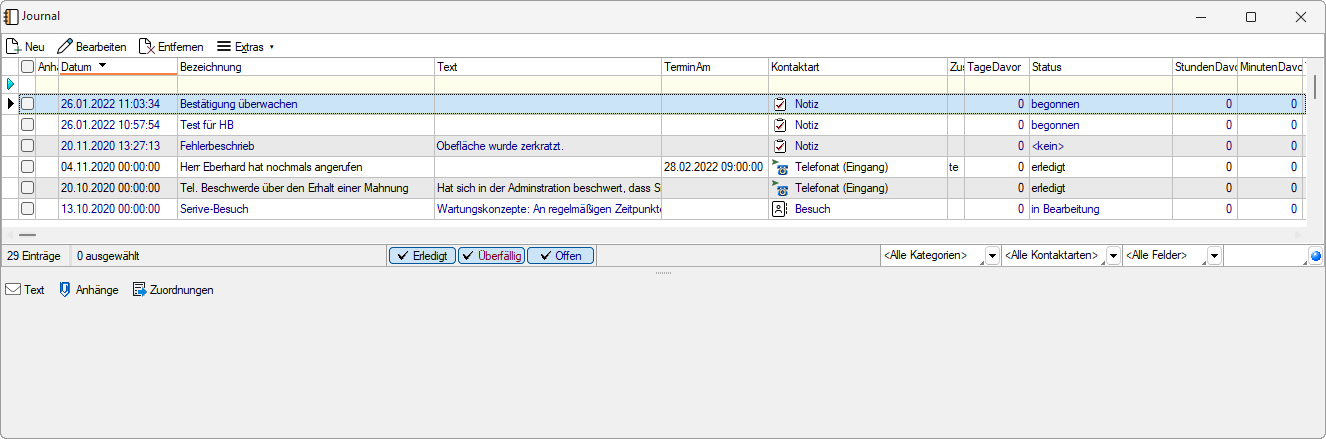Tick the checkbox for 'Test für HB' row
The width and height of the screenshot is (1326, 439).
pos(28,125)
